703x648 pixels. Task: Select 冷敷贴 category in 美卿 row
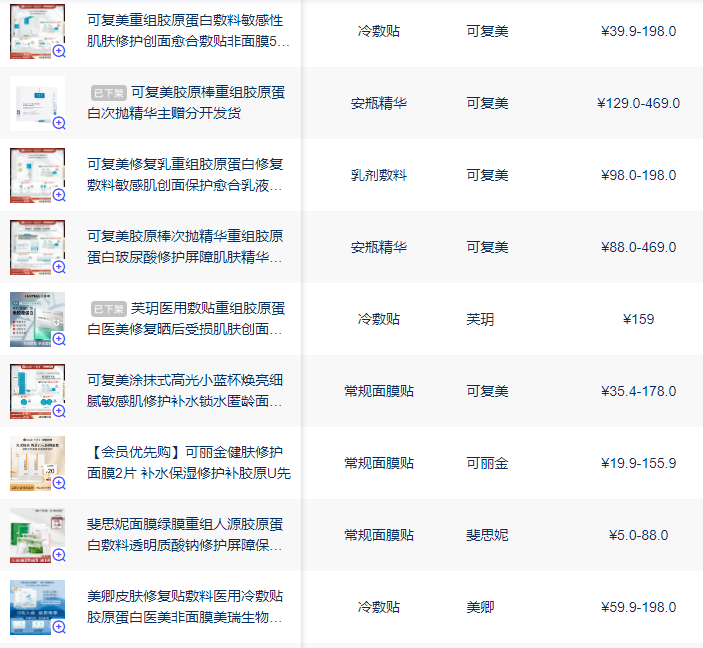(379, 607)
